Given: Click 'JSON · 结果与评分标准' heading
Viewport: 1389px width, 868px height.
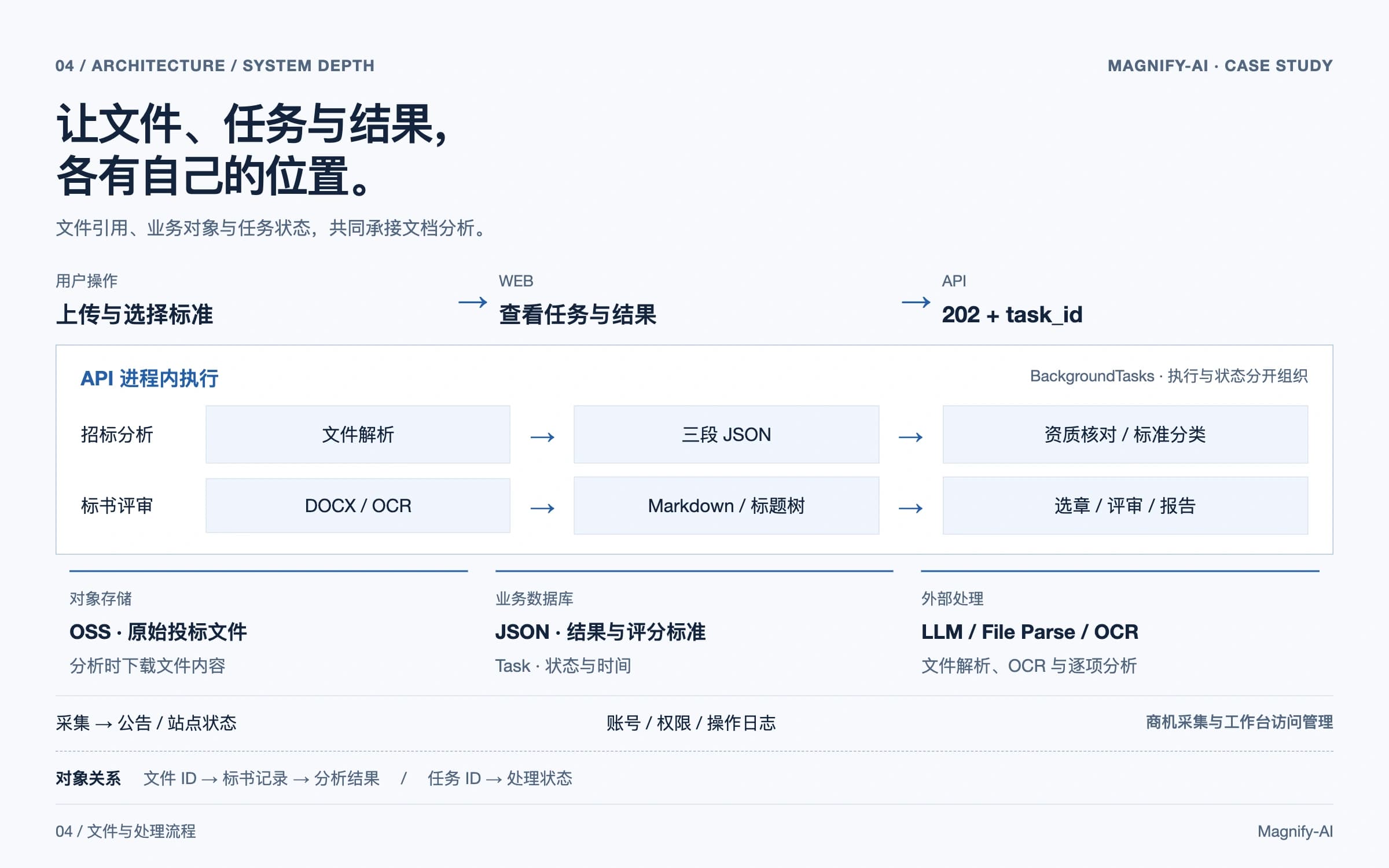Looking at the screenshot, I should tap(600, 632).
